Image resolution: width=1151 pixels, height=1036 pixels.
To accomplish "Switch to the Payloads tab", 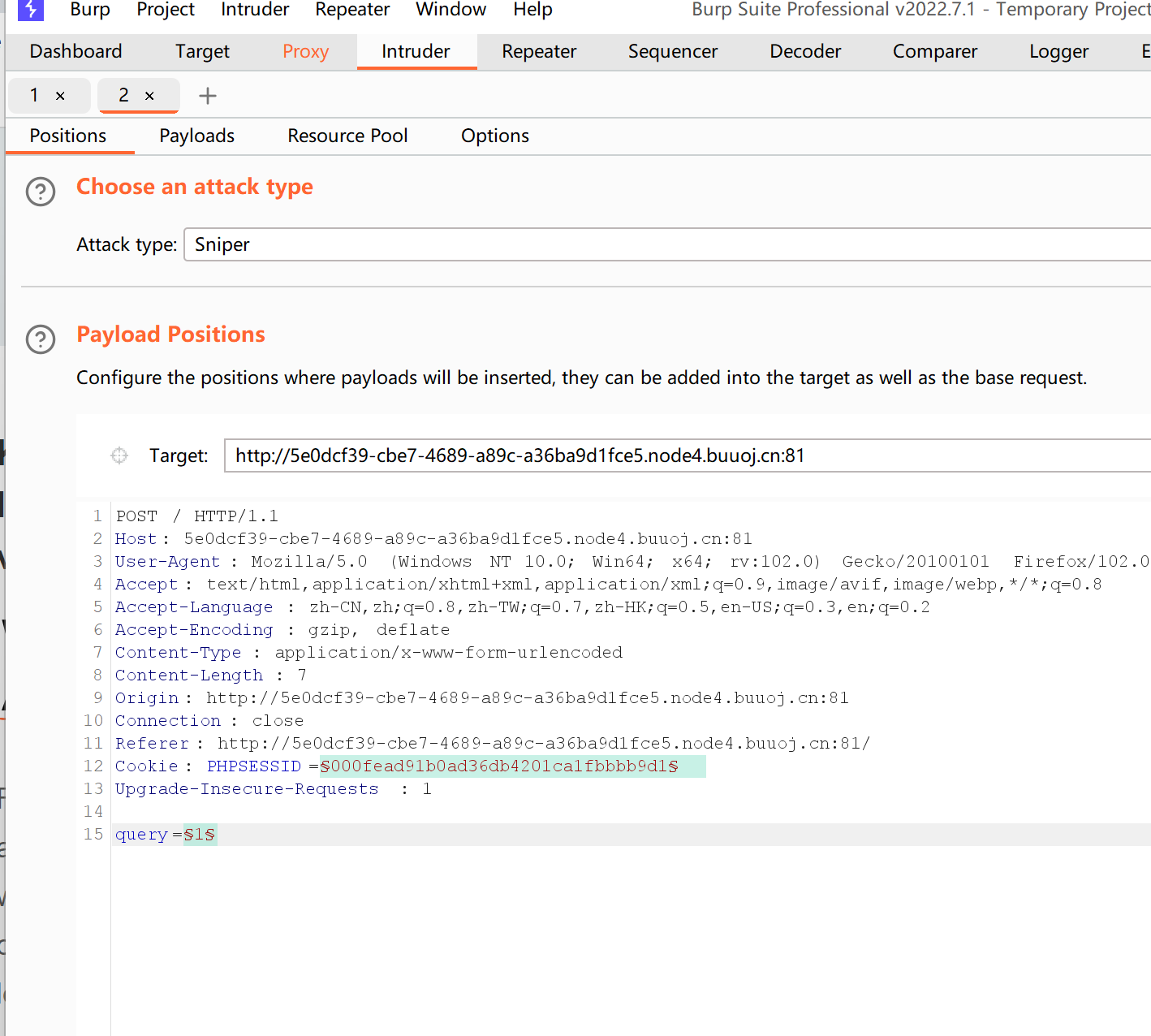I will pos(196,136).
